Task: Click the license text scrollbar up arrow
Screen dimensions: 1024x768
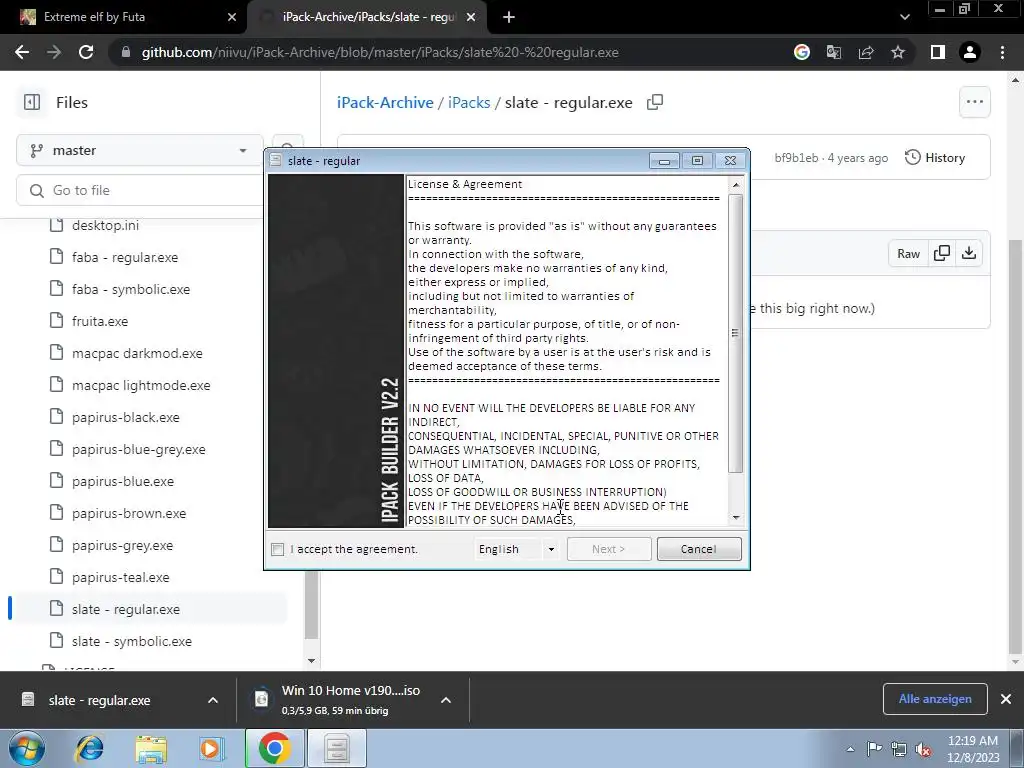Action: 736,185
